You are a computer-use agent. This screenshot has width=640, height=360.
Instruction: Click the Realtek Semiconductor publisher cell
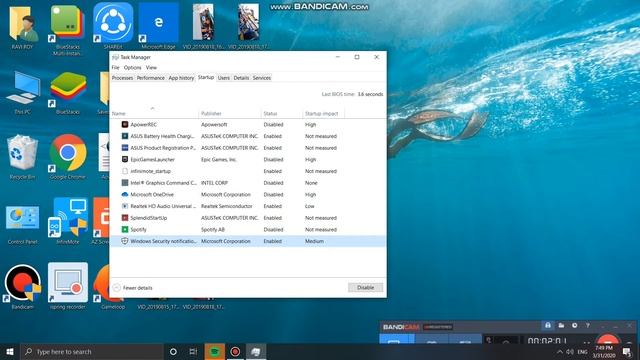click(227, 206)
